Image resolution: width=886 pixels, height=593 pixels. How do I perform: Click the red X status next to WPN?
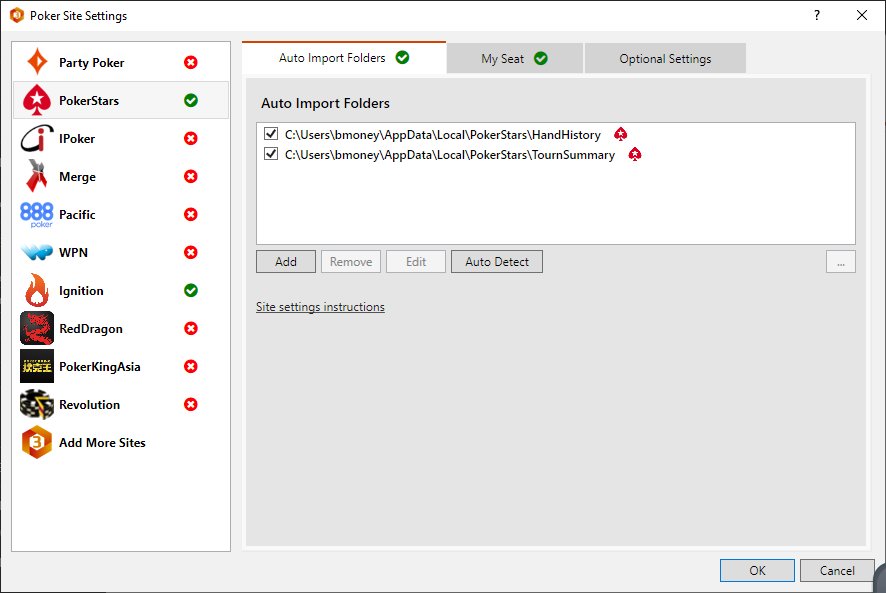coord(191,252)
